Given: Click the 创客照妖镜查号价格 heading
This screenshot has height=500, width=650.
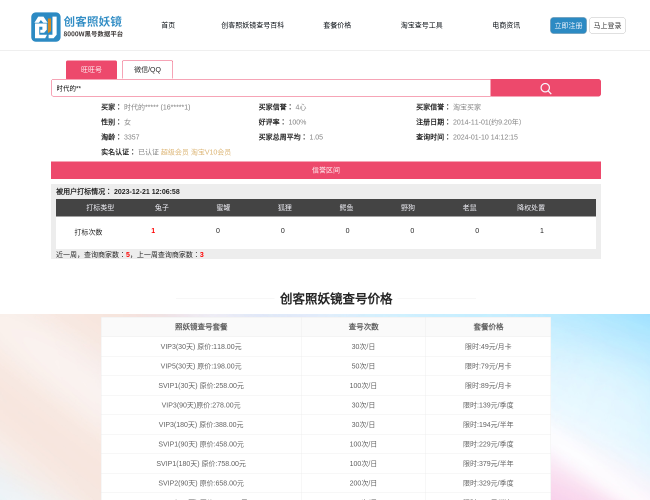Looking at the screenshot, I should [x=336, y=299].
